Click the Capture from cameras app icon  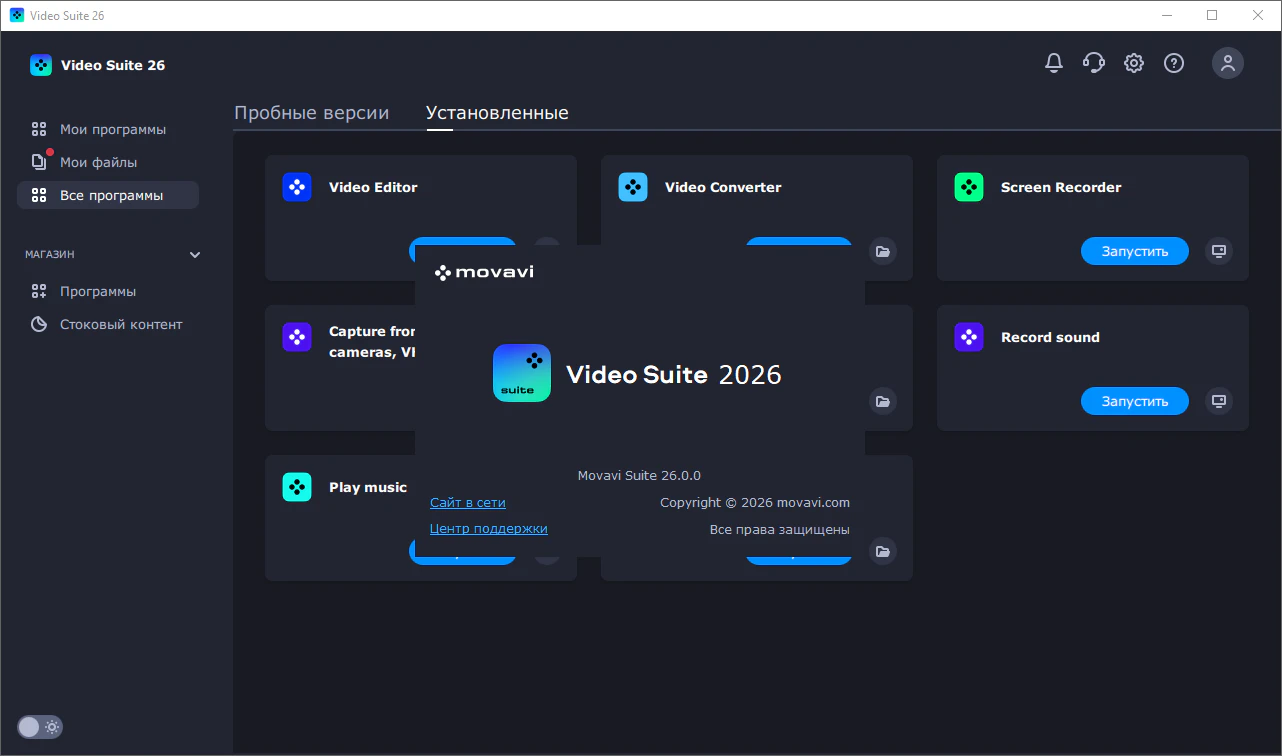(297, 337)
